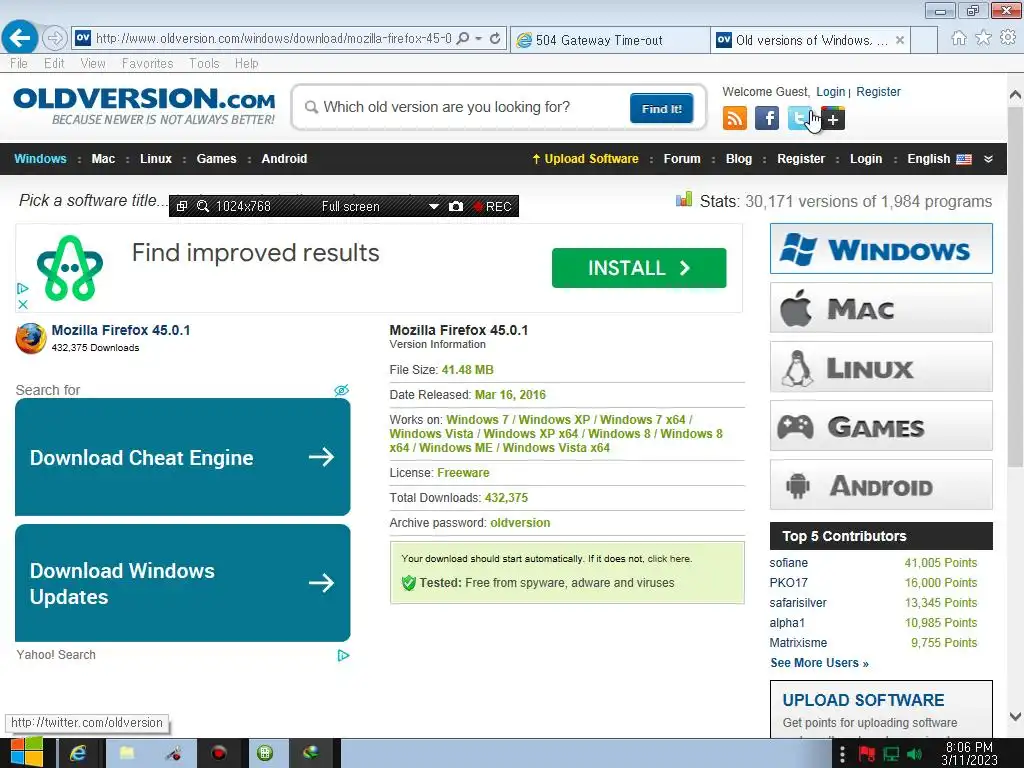Click the Twitter icon
The width and height of the screenshot is (1024, 768).
pyautogui.click(x=799, y=118)
